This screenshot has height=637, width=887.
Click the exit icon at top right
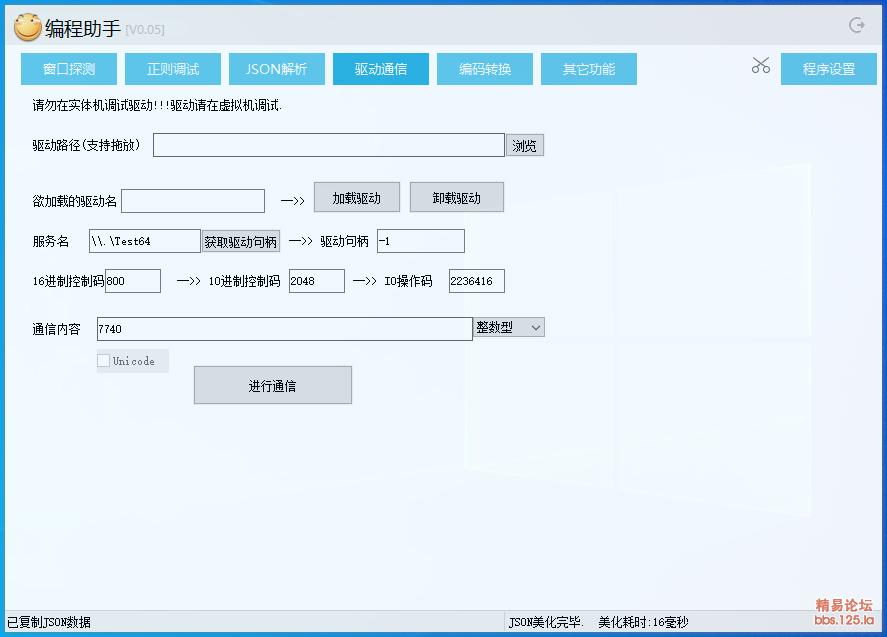856,26
